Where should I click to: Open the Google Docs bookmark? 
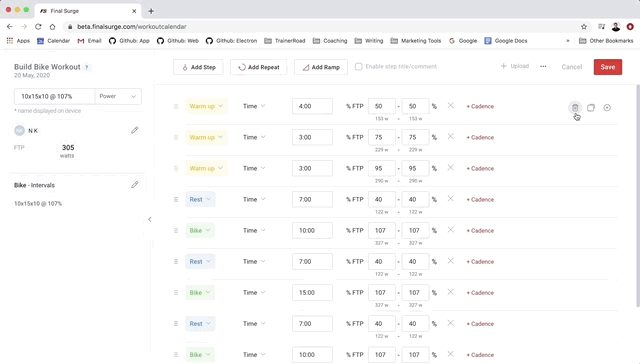[x=506, y=41]
